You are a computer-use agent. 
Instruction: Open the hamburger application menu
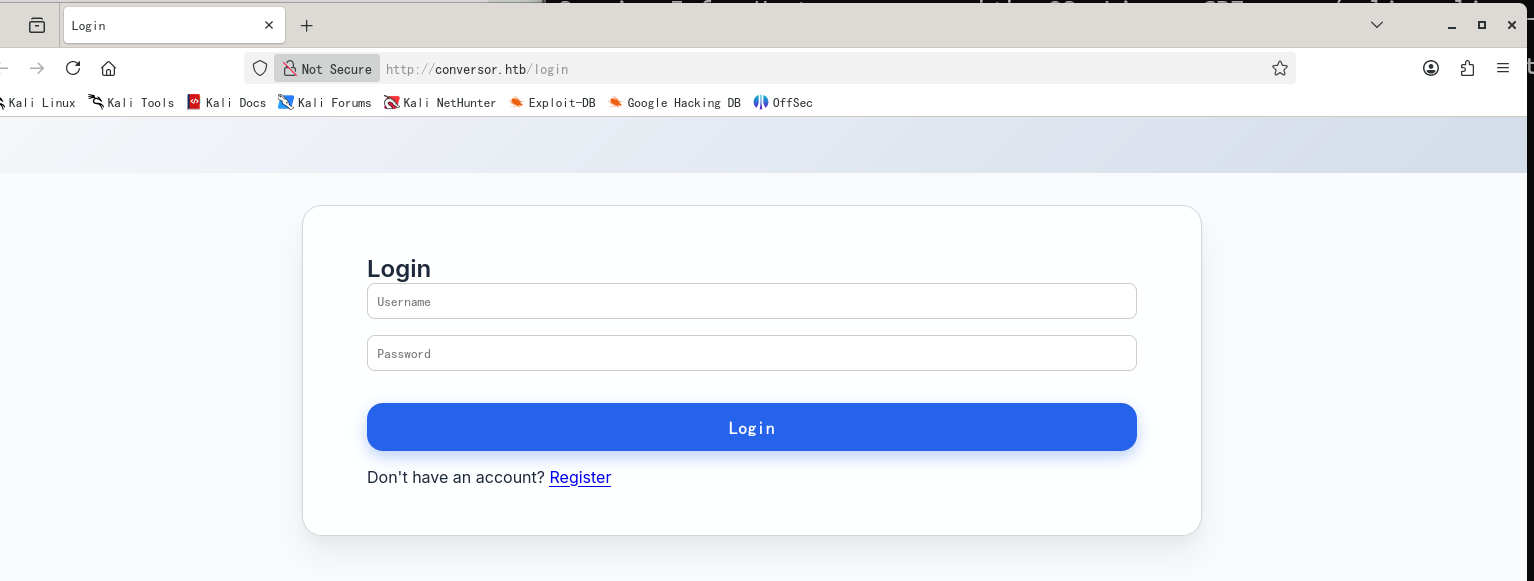(1502, 68)
